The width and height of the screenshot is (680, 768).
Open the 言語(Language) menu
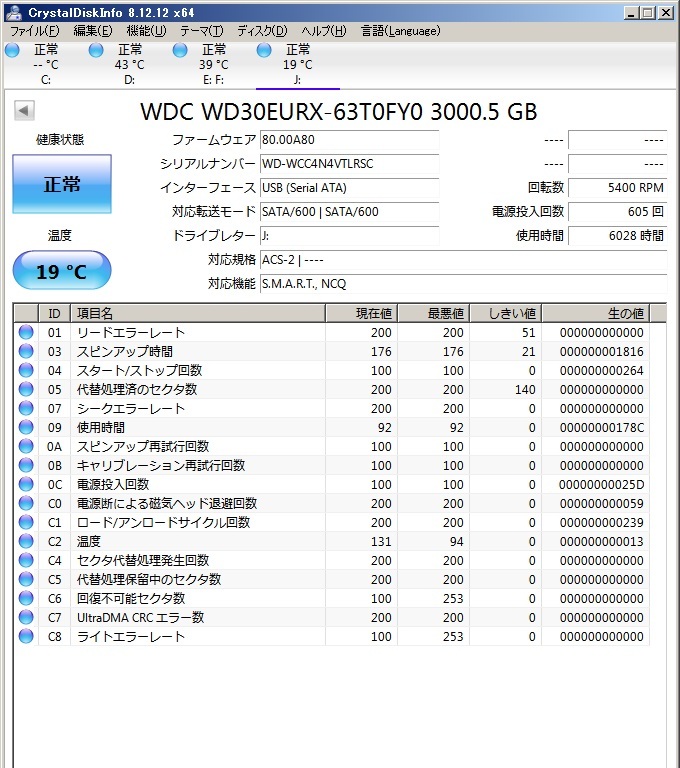click(401, 31)
